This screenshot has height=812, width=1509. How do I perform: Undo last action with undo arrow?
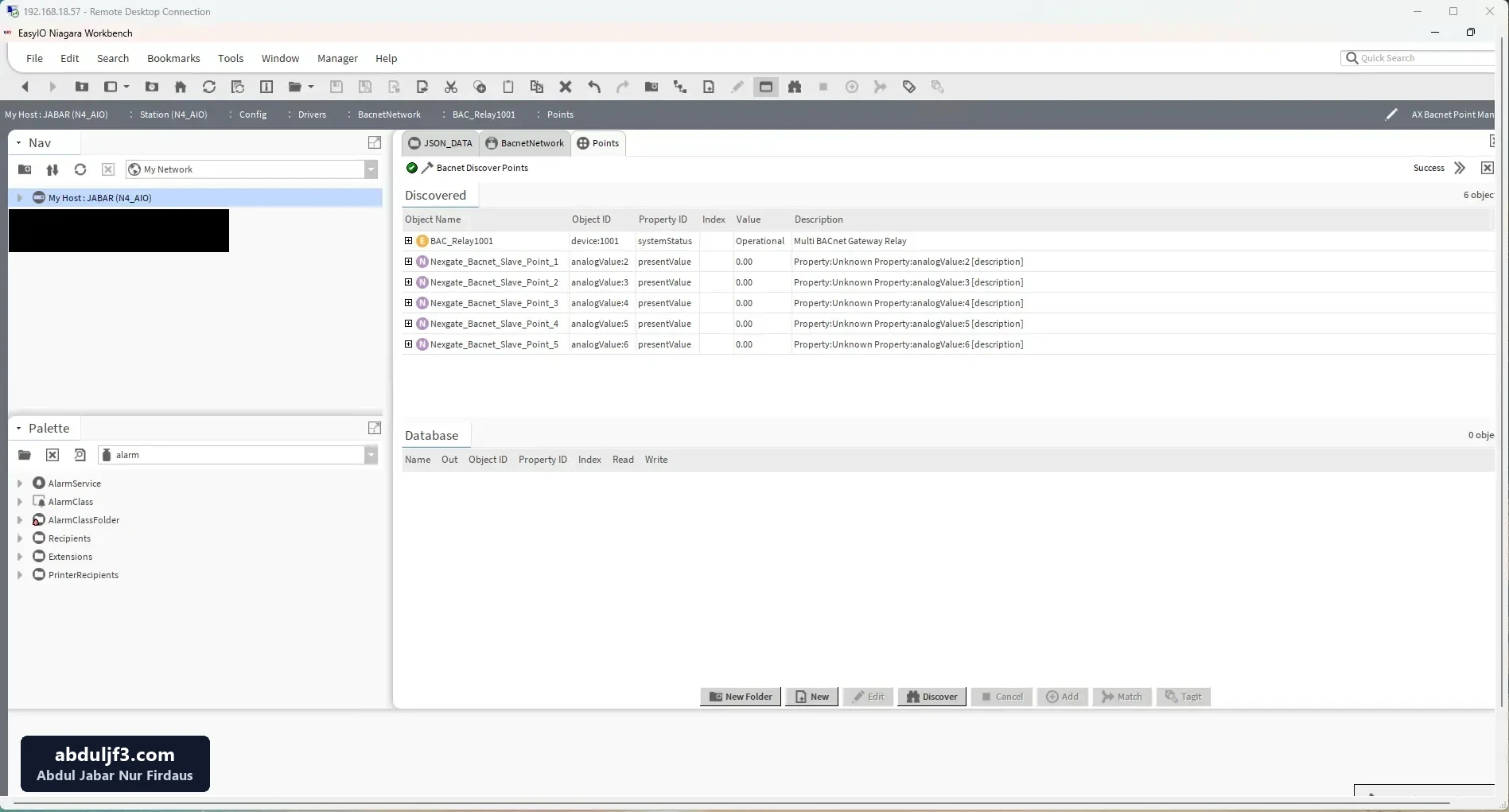(594, 87)
